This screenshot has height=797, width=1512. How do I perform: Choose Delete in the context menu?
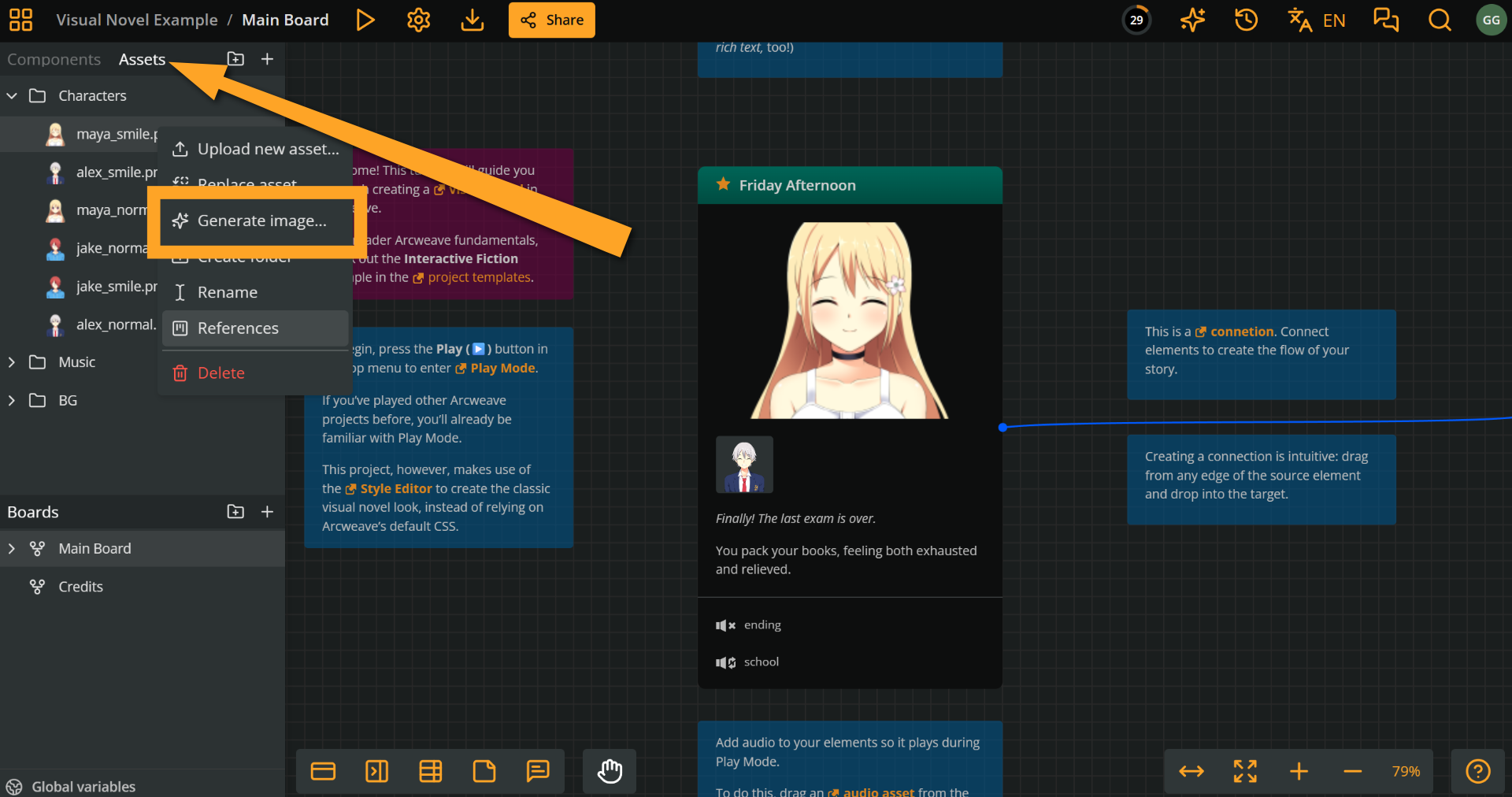tap(255, 373)
